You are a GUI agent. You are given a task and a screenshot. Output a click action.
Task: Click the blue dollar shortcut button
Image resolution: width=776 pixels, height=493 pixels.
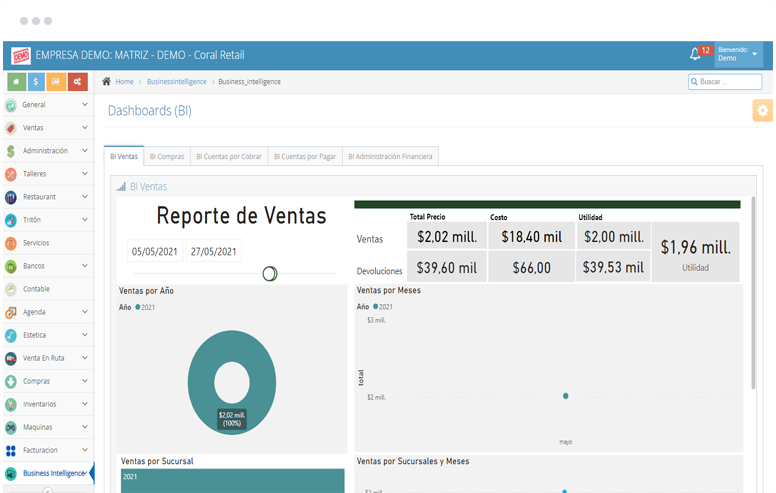(36, 82)
